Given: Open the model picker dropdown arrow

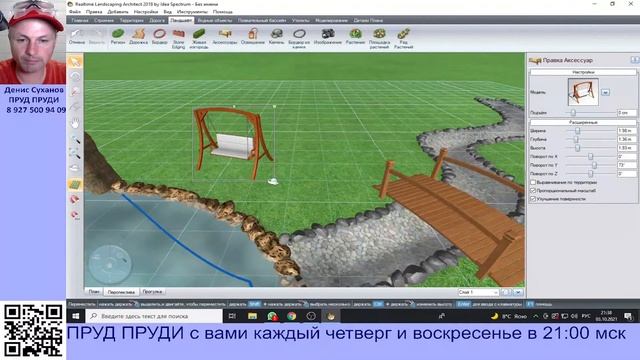Looking at the screenshot, I should 605,92.
